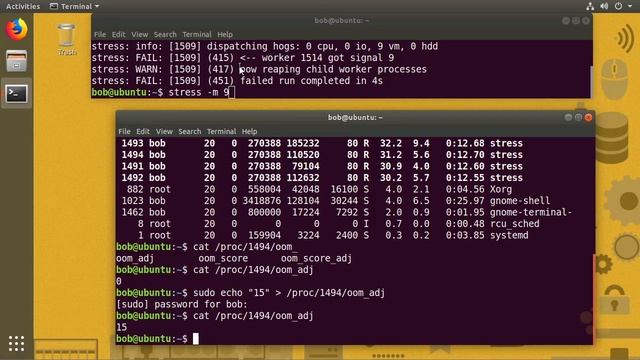Screen dimensions: 640x360
Task: Open View menu in the back terminal
Action: click(139, 35)
